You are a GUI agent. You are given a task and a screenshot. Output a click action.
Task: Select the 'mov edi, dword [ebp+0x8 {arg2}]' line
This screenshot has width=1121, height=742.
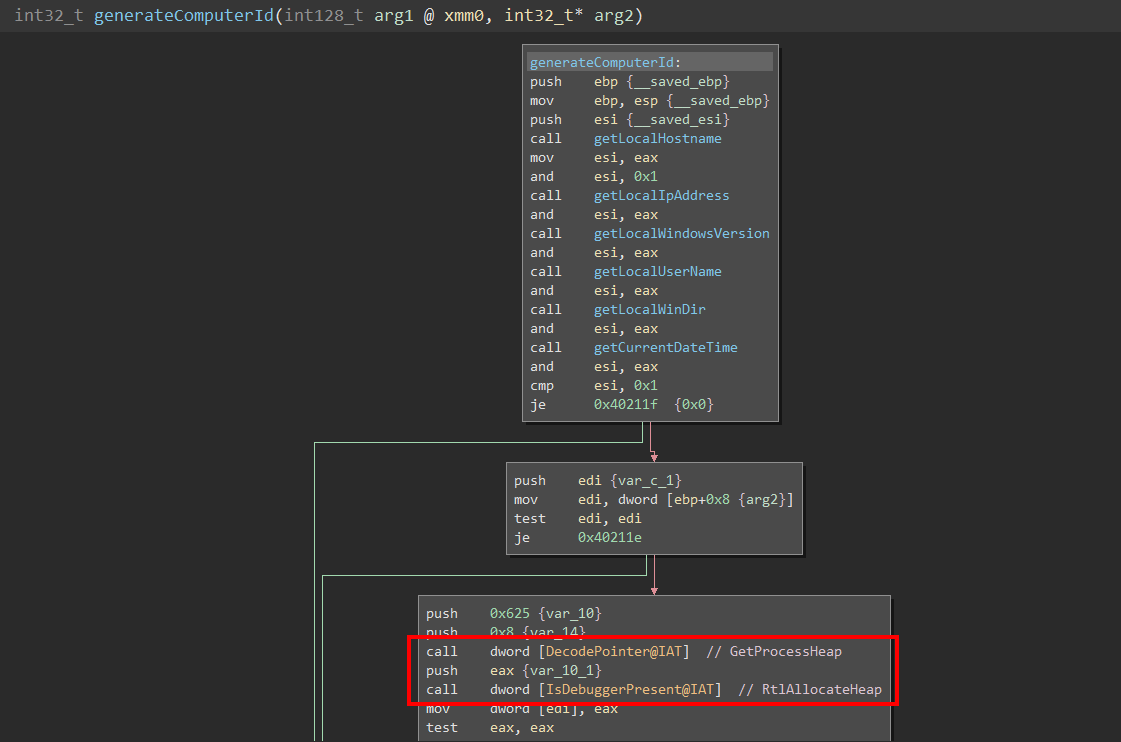653,500
